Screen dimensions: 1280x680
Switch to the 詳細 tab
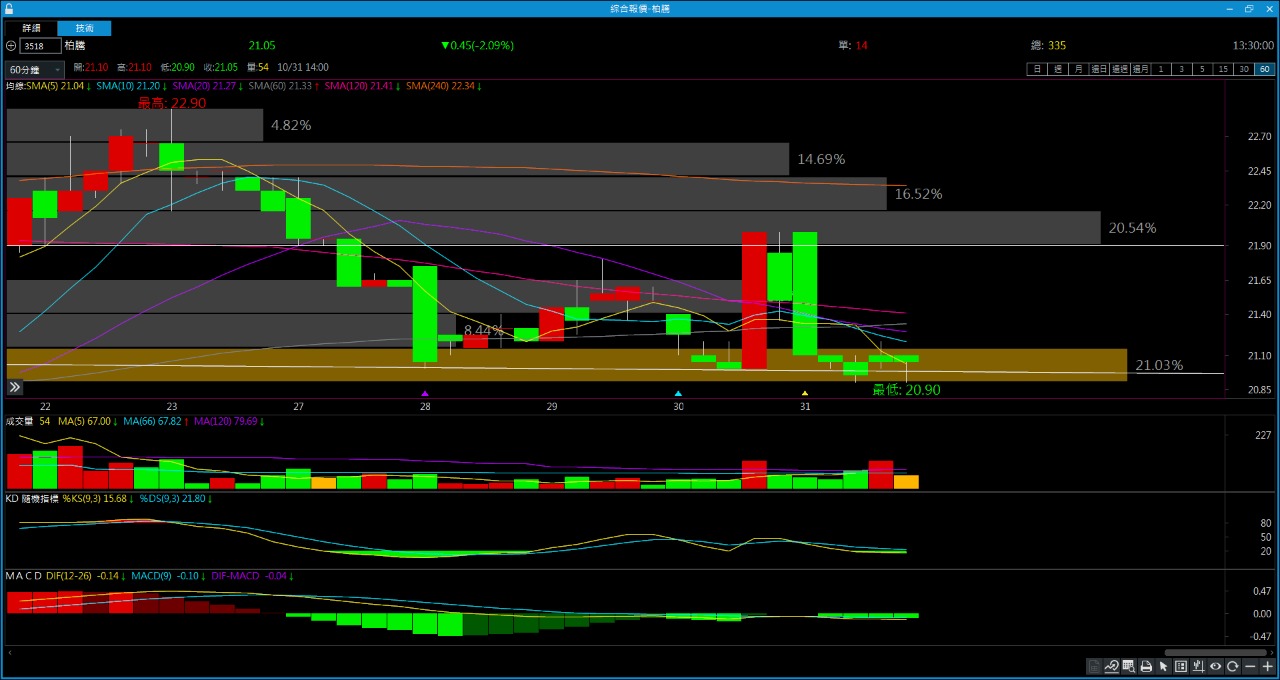[32, 28]
